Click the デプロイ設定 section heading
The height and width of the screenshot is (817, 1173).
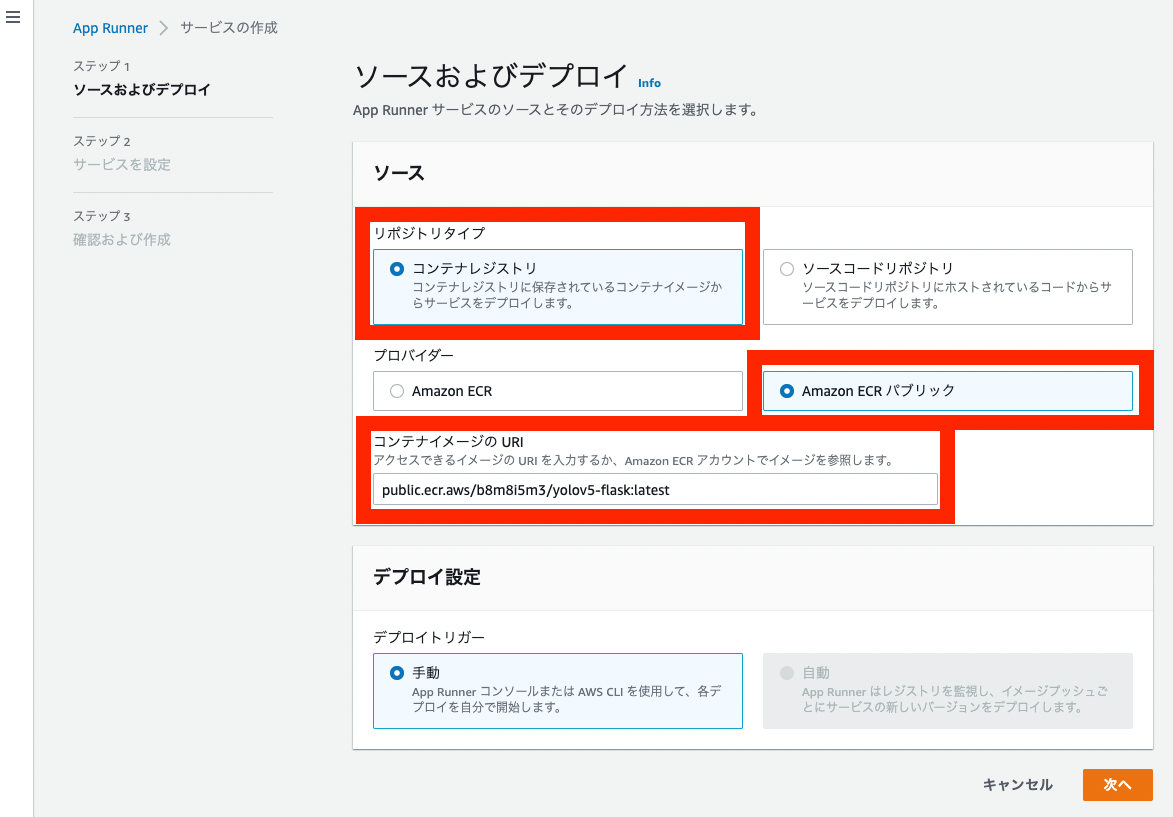click(426, 577)
